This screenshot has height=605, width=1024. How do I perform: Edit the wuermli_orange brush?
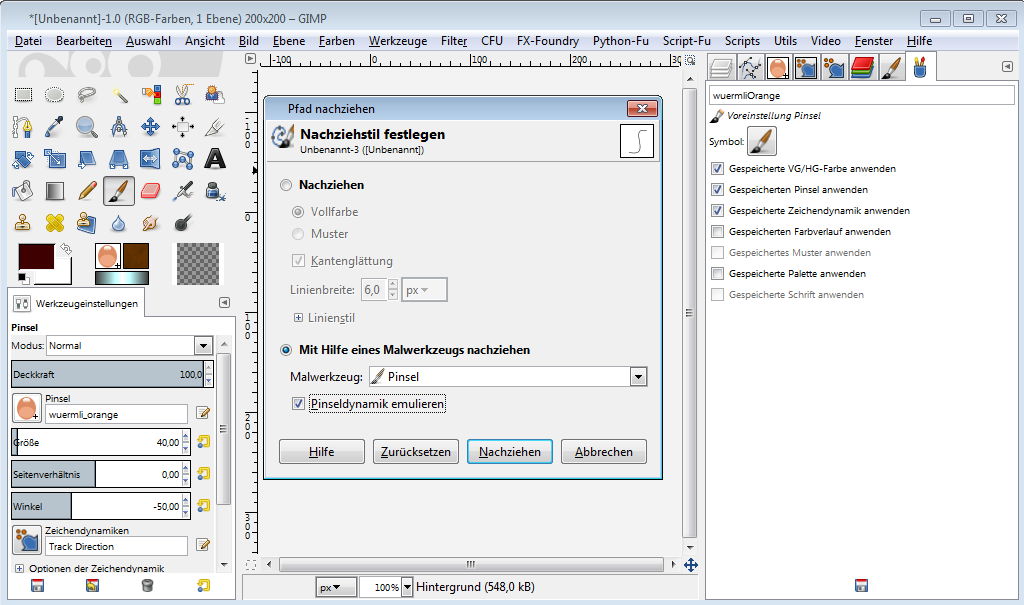pos(203,412)
